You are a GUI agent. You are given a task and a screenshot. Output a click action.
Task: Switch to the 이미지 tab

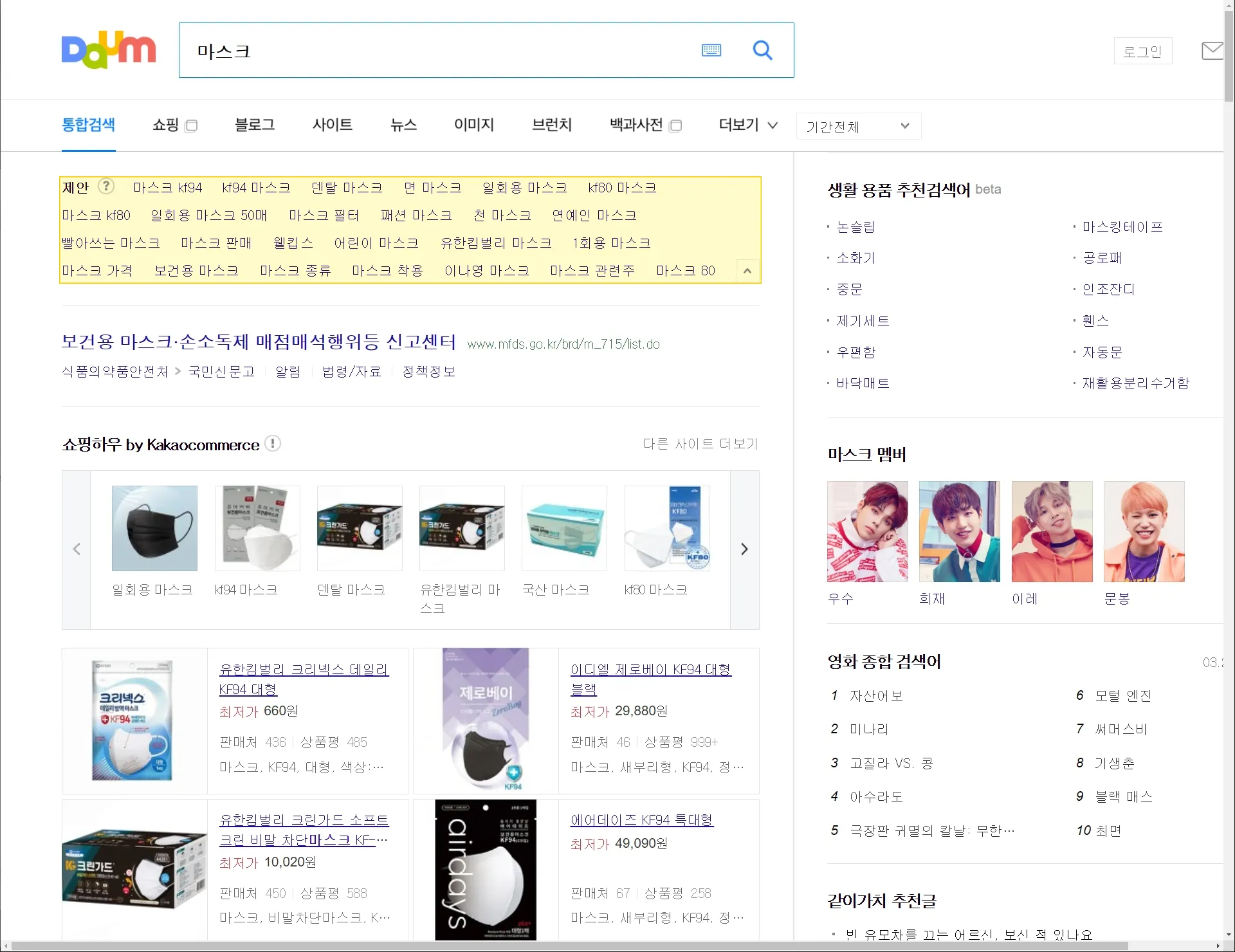point(473,125)
